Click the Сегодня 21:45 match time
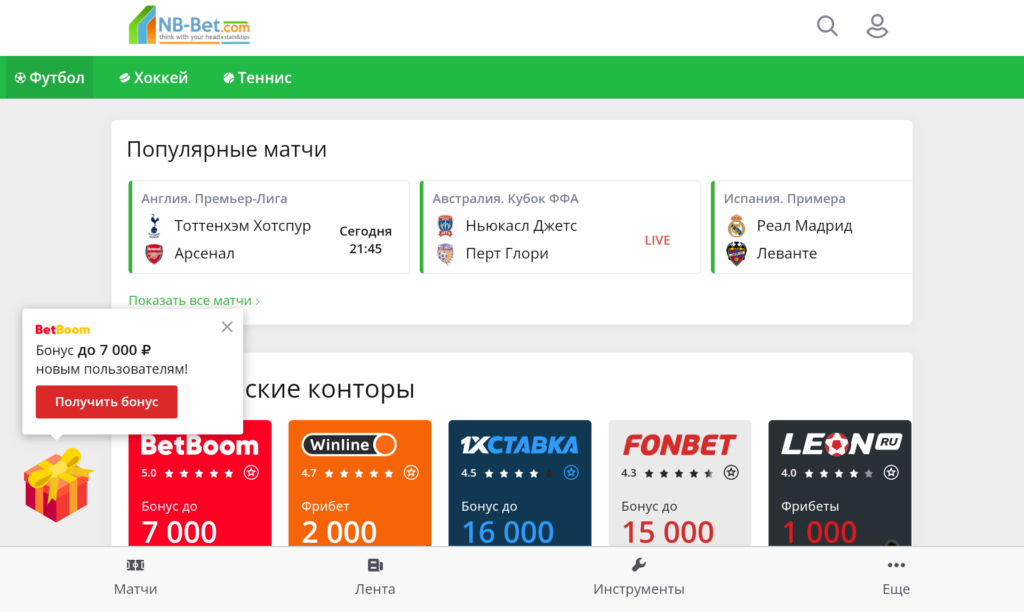Image resolution: width=1024 pixels, height=612 pixels. pyautogui.click(x=366, y=240)
